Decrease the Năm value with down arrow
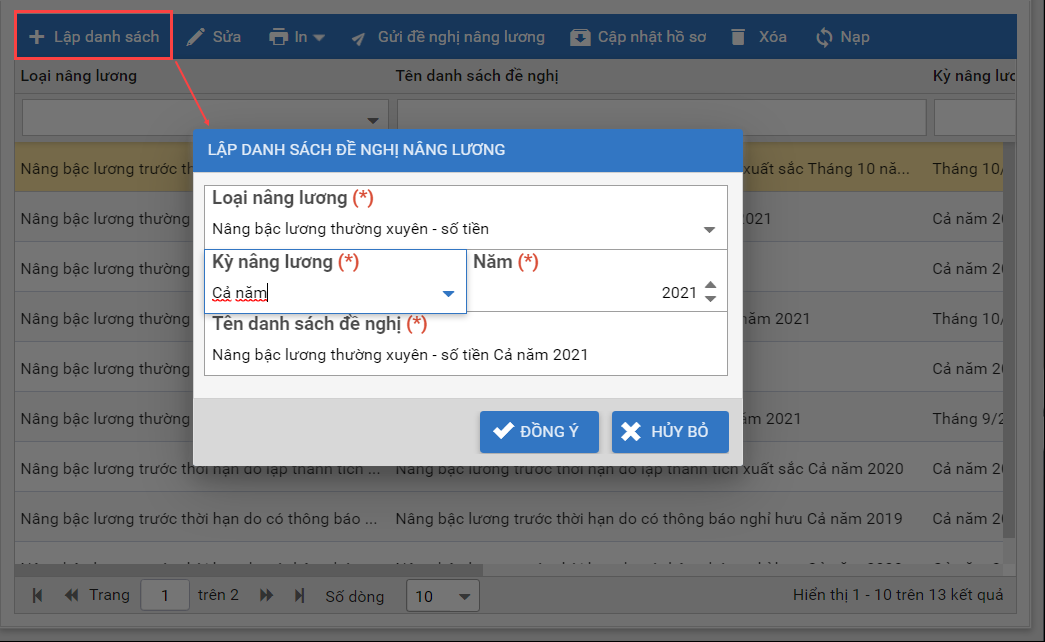This screenshot has height=642, width=1045. [710, 299]
